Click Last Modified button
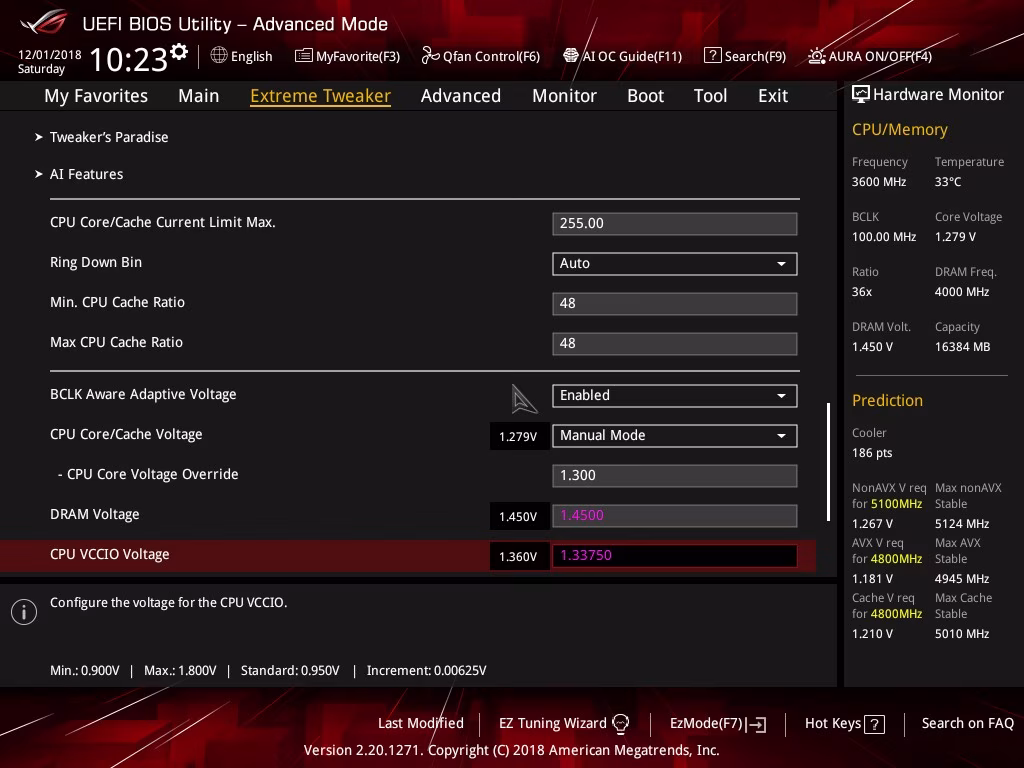Image resolution: width=1024 pixels, height=768 pixels. tap(421, 724)
